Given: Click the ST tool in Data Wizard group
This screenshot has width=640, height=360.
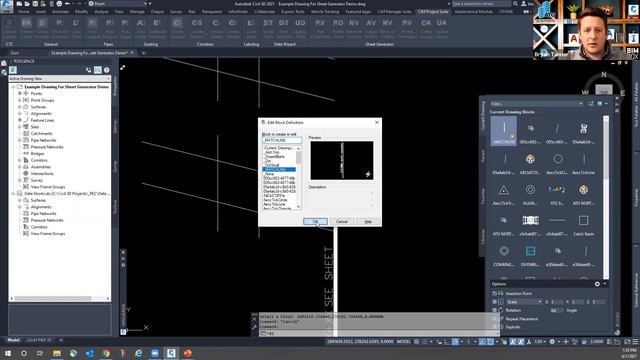Looking at the screenshot, I should (x=268, y=28).
